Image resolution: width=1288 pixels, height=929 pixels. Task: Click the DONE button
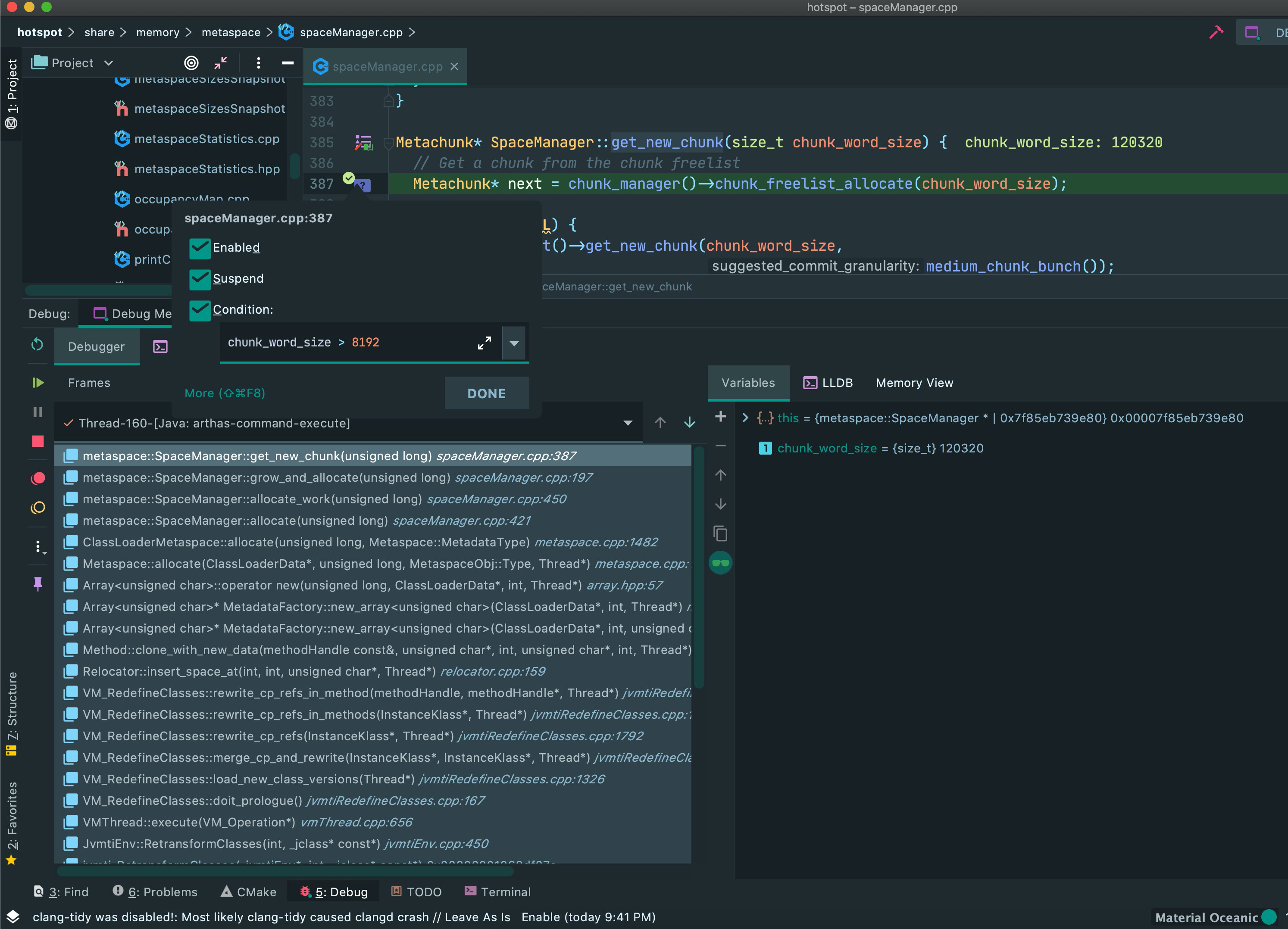pos(487,393)
